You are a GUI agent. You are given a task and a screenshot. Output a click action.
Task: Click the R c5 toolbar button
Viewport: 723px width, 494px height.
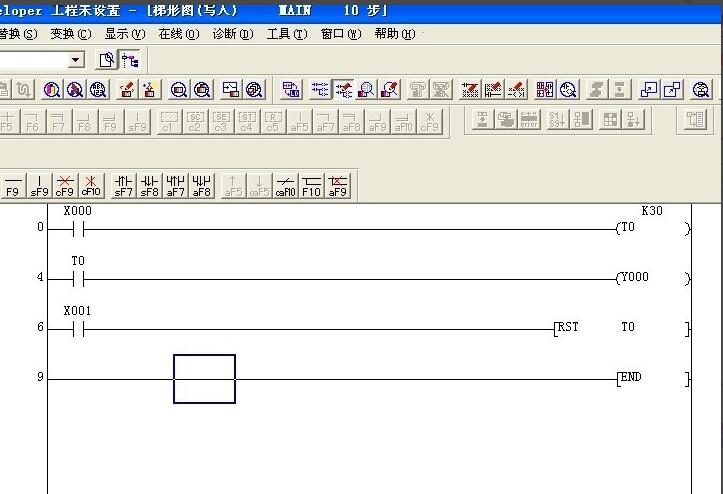pos(273,122)
